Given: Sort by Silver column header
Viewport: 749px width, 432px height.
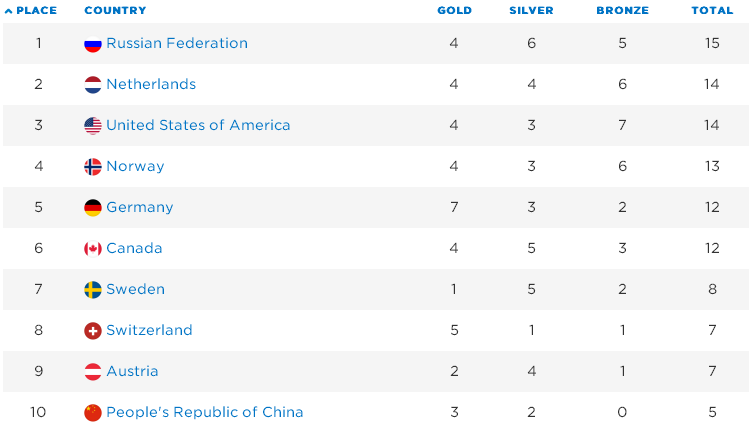Looking at the screenshot, I should pos(531,11).
